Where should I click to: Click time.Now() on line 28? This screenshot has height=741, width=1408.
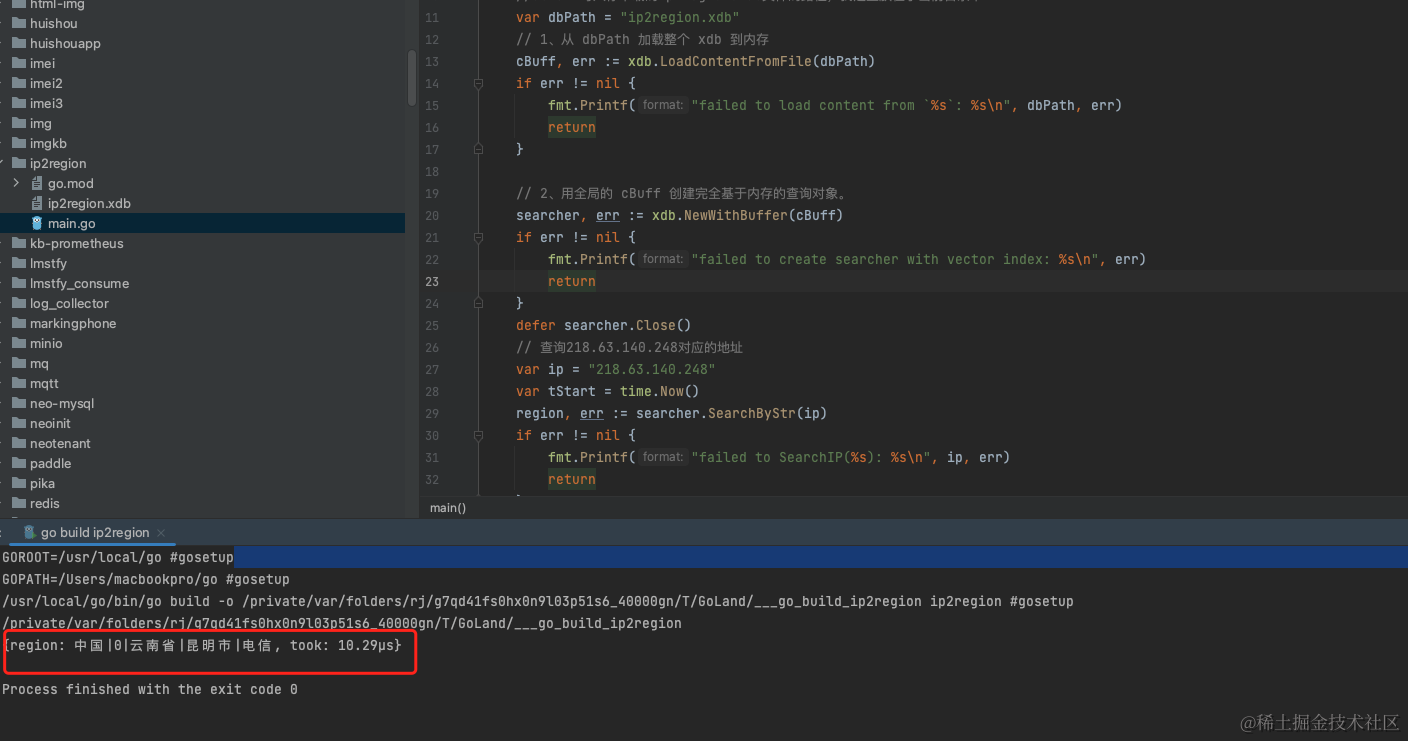pos(659,391)
